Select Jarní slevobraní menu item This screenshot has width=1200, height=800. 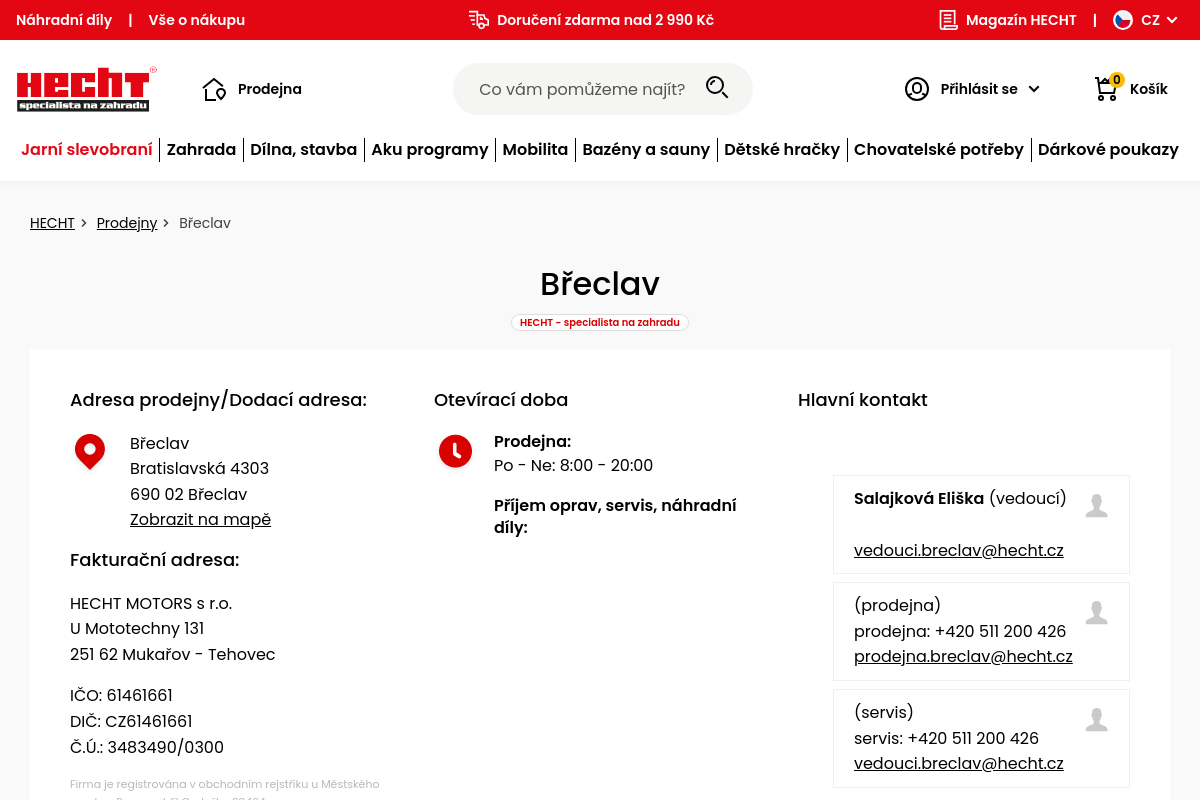(87, 150)
